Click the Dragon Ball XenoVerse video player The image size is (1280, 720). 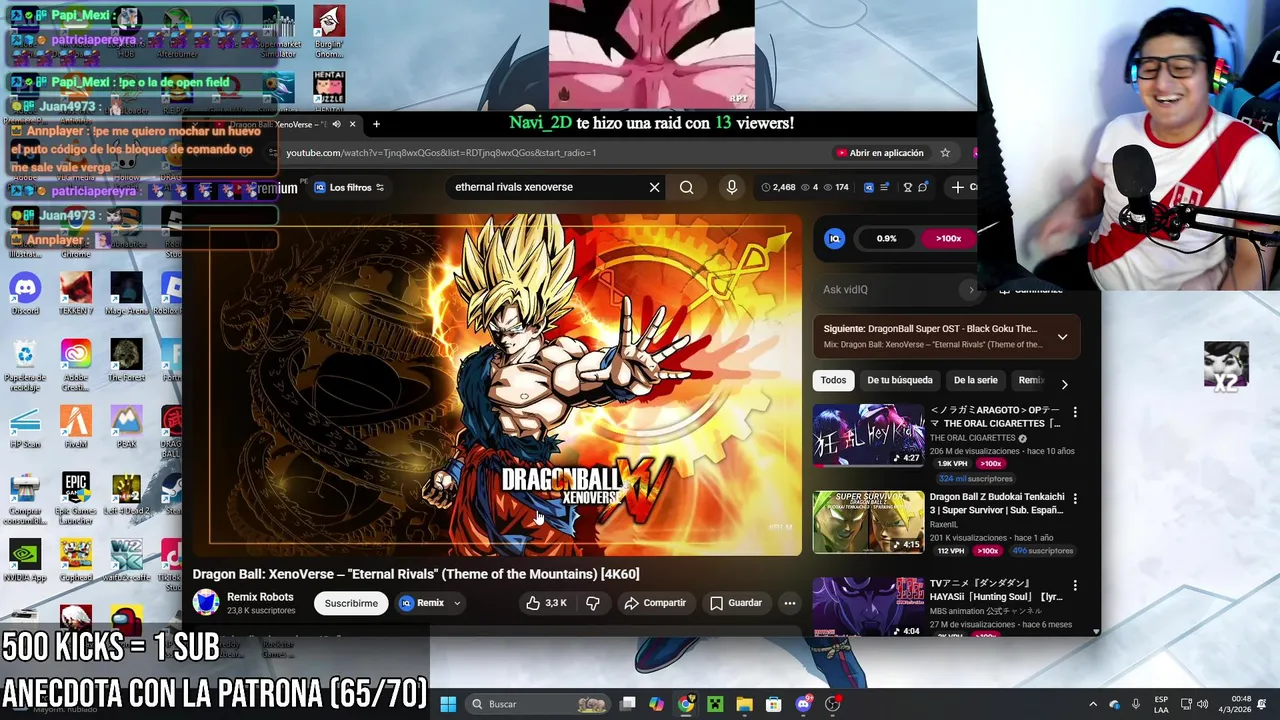[x=497, y=385]
